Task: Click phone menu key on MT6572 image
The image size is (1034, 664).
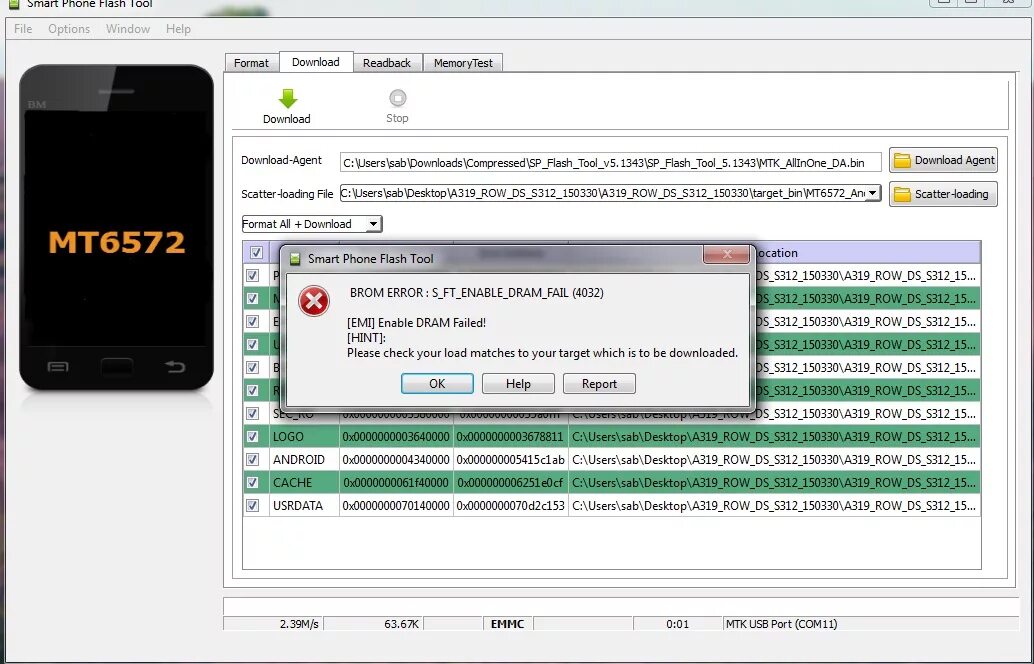Action: click(58, 367)
